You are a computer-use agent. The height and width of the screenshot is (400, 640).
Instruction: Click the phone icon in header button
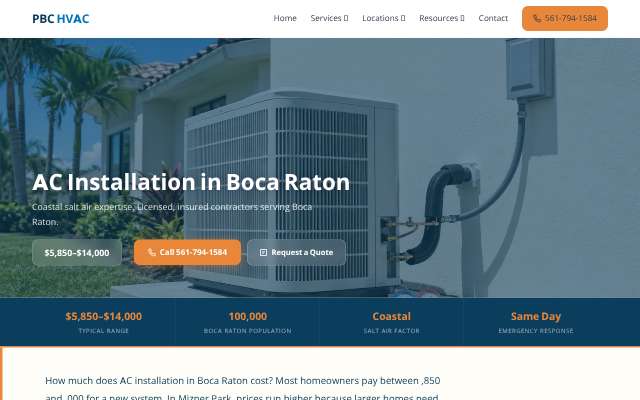click(x=537, y=18)
